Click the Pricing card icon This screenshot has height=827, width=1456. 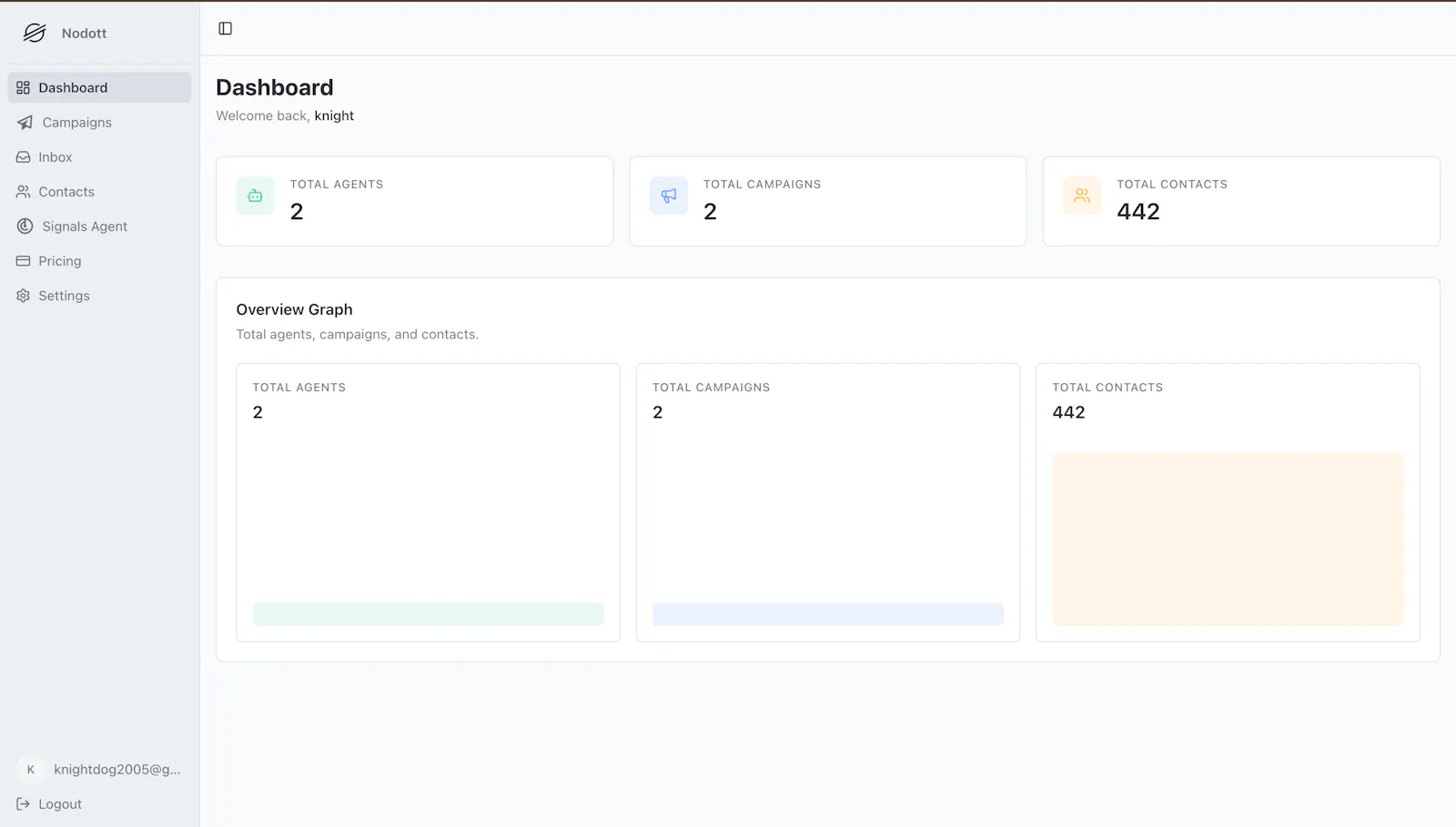[24, 260]
